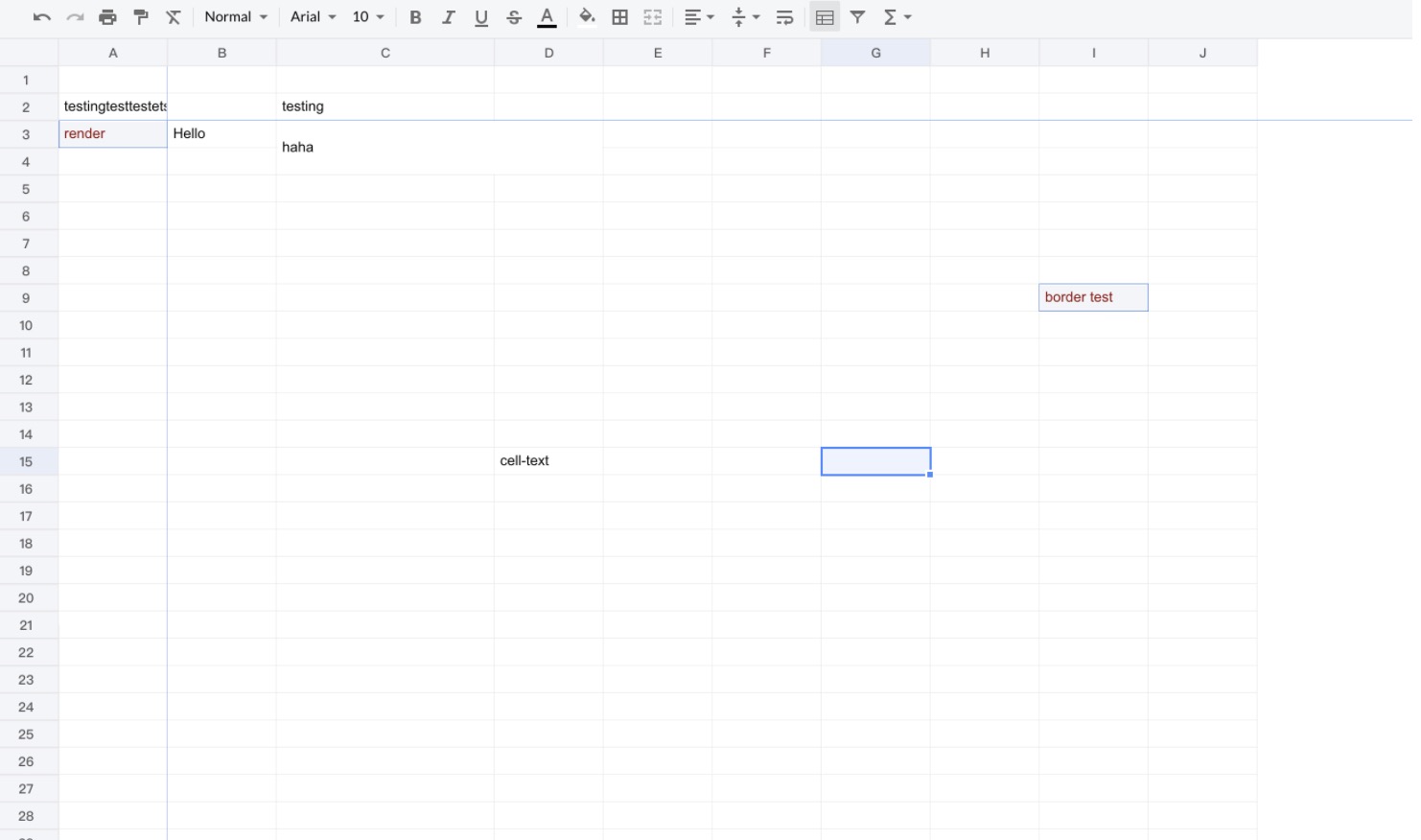Select column G header
This screenshot has width=1421, height=840.
(x=875, y=53)
